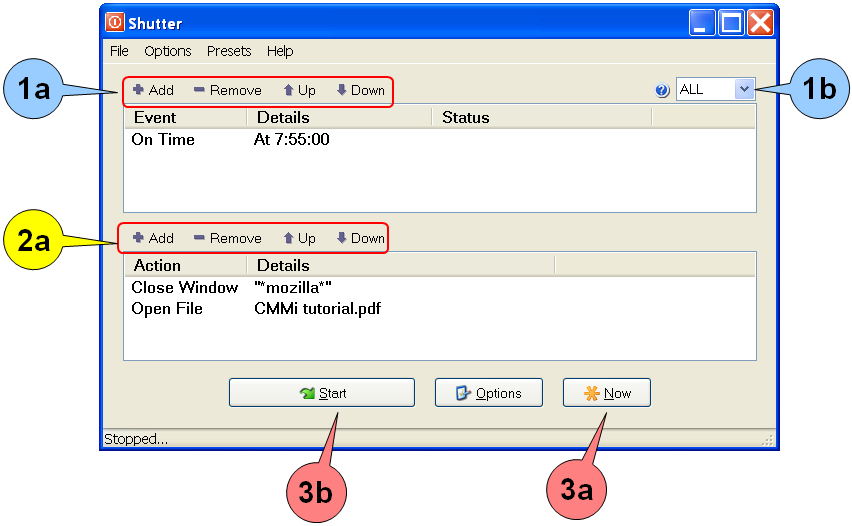Move event Up in events toolbar
The height and width of the screenshot is (526, 852).
pos(299,90)
